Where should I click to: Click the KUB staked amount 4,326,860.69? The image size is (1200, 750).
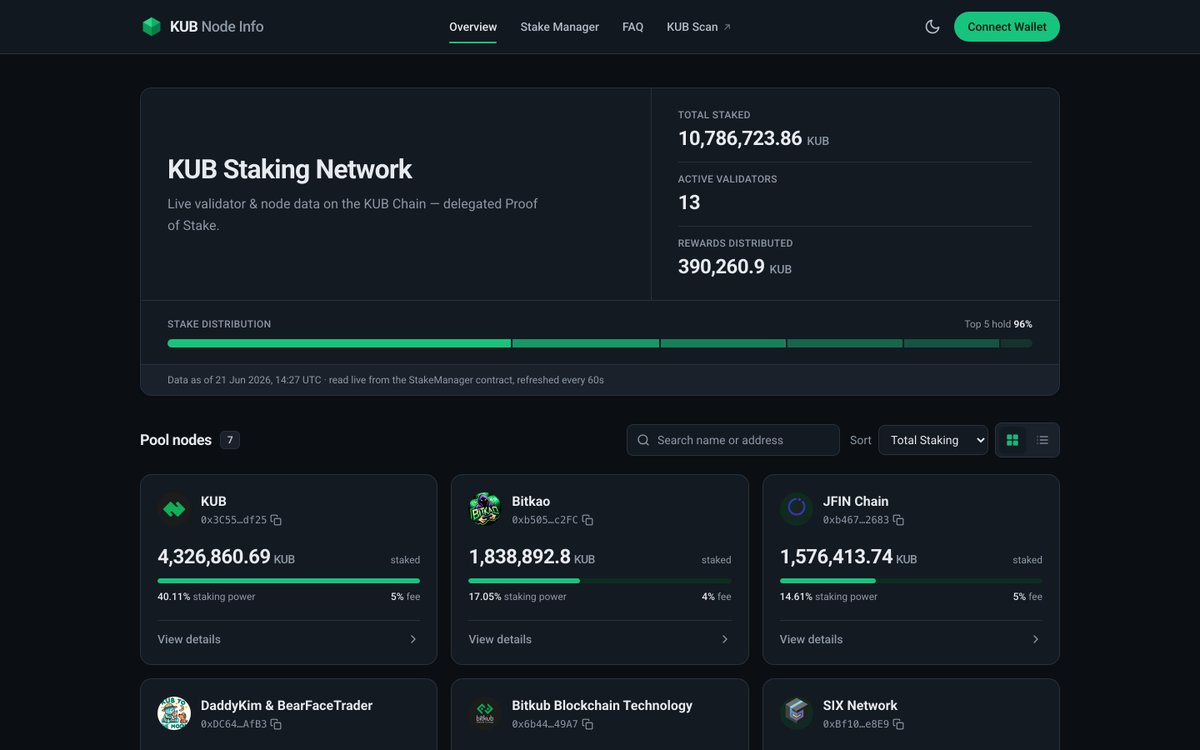214,556
